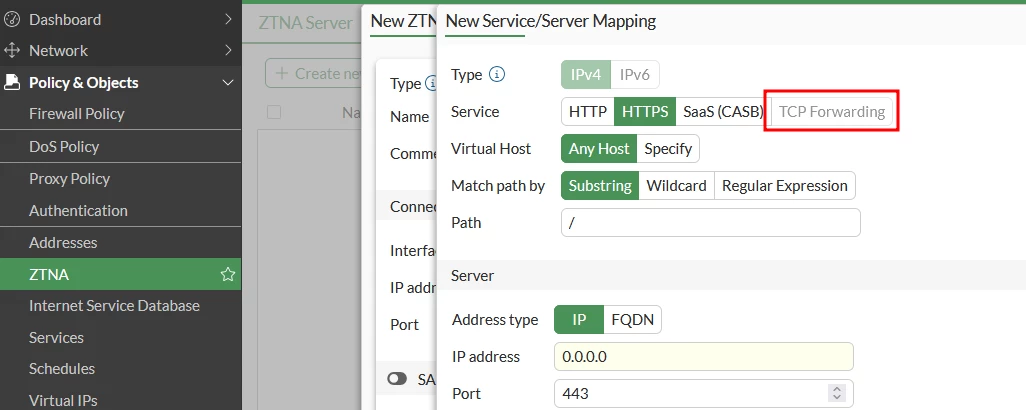The height and width of the screenshot is (410, 1026).
Task: Click the Dashboard gauge icon
Action: coord(12,20)
